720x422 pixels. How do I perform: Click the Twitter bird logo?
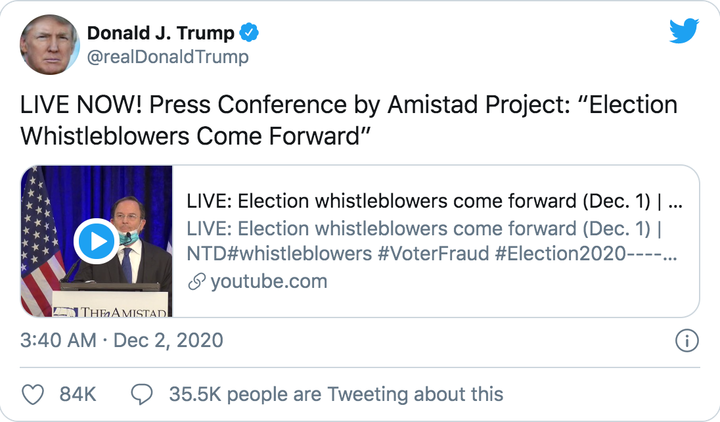pos(684,33)
